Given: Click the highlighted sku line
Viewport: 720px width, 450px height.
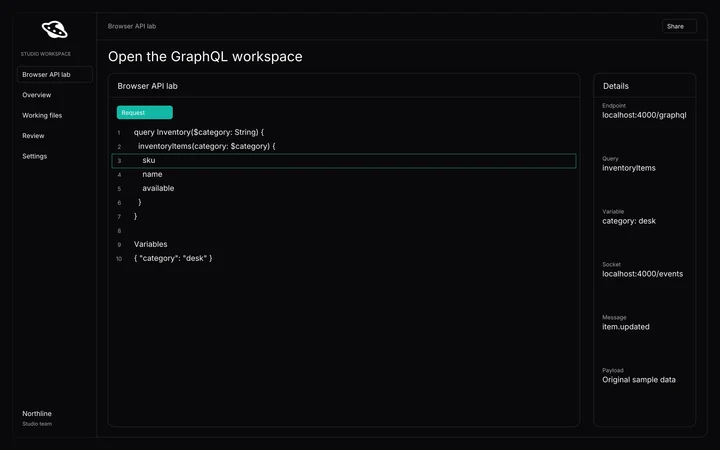Looking at the screenshot, I should [343, 161].
